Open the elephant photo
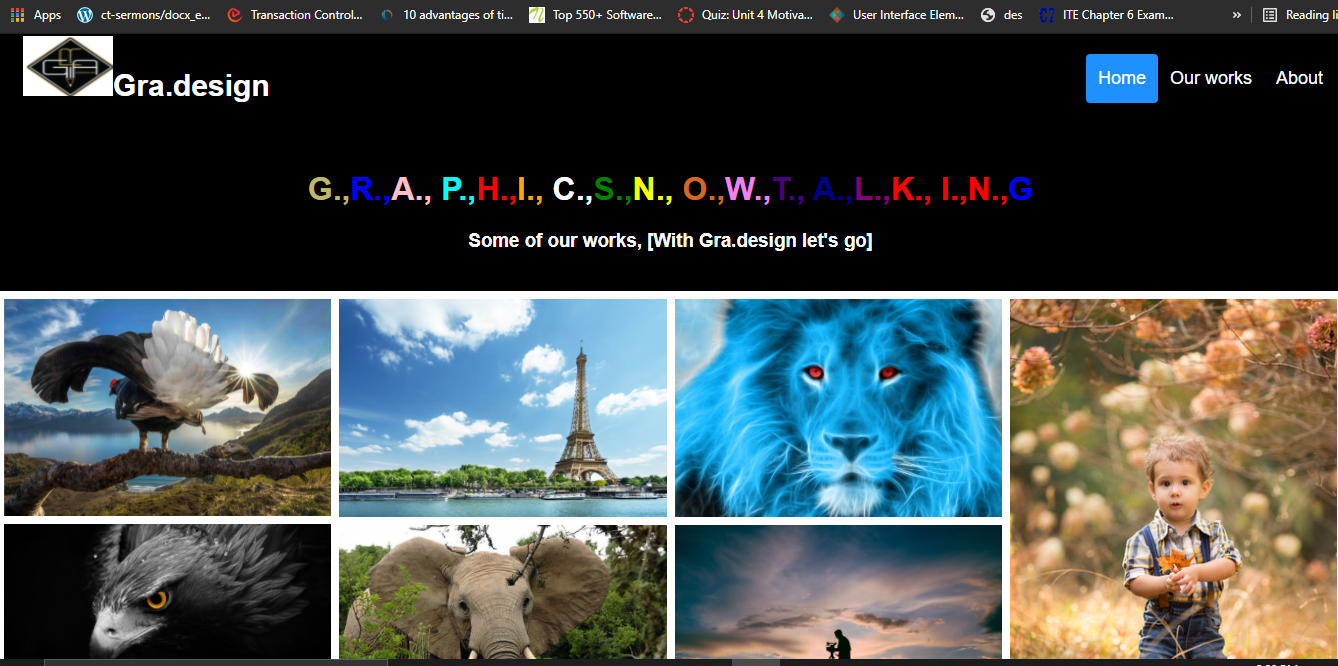The image size is (1338, 666). click(x=503, y=592)
